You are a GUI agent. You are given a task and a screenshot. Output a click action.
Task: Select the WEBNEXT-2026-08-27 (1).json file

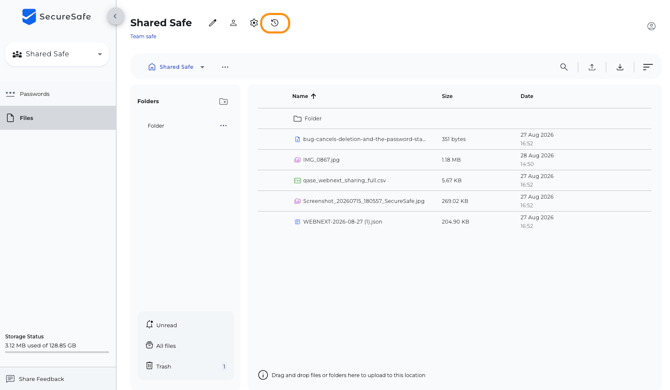pyautogui.click(x=455, y=222)
